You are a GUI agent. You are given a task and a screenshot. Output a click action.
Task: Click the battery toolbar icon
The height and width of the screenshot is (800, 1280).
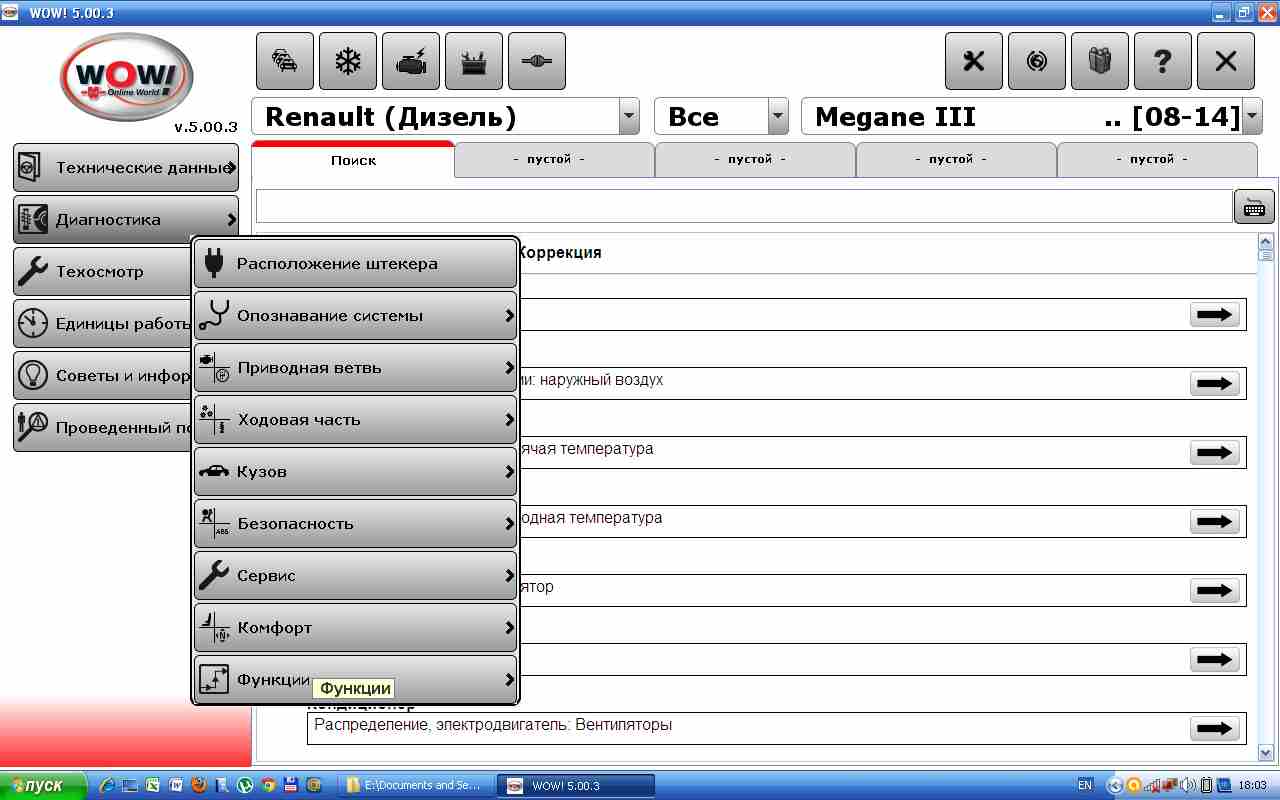pos(474,62)
